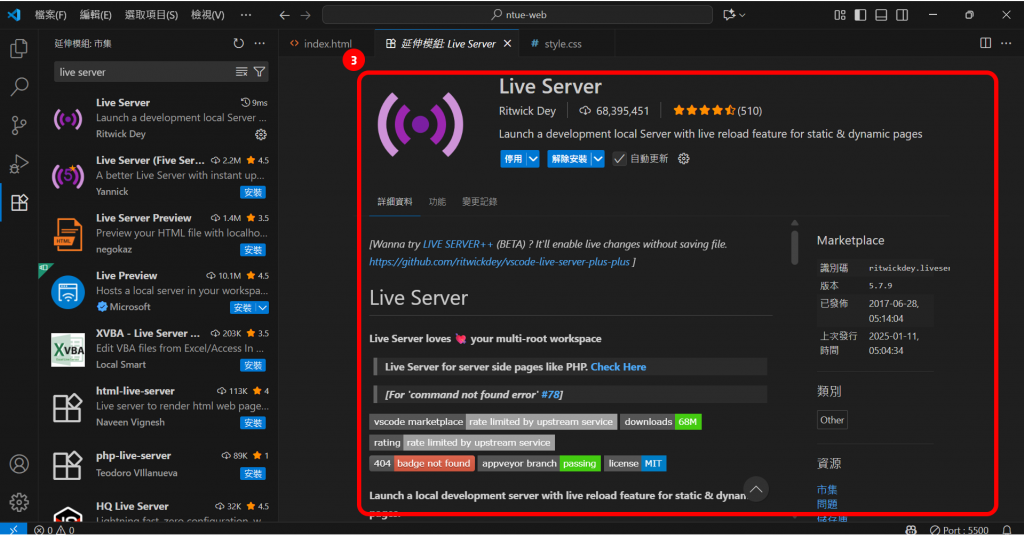Open the #78 issue link
Viewport: 1024px width, 536px height.
coord(551,394)
